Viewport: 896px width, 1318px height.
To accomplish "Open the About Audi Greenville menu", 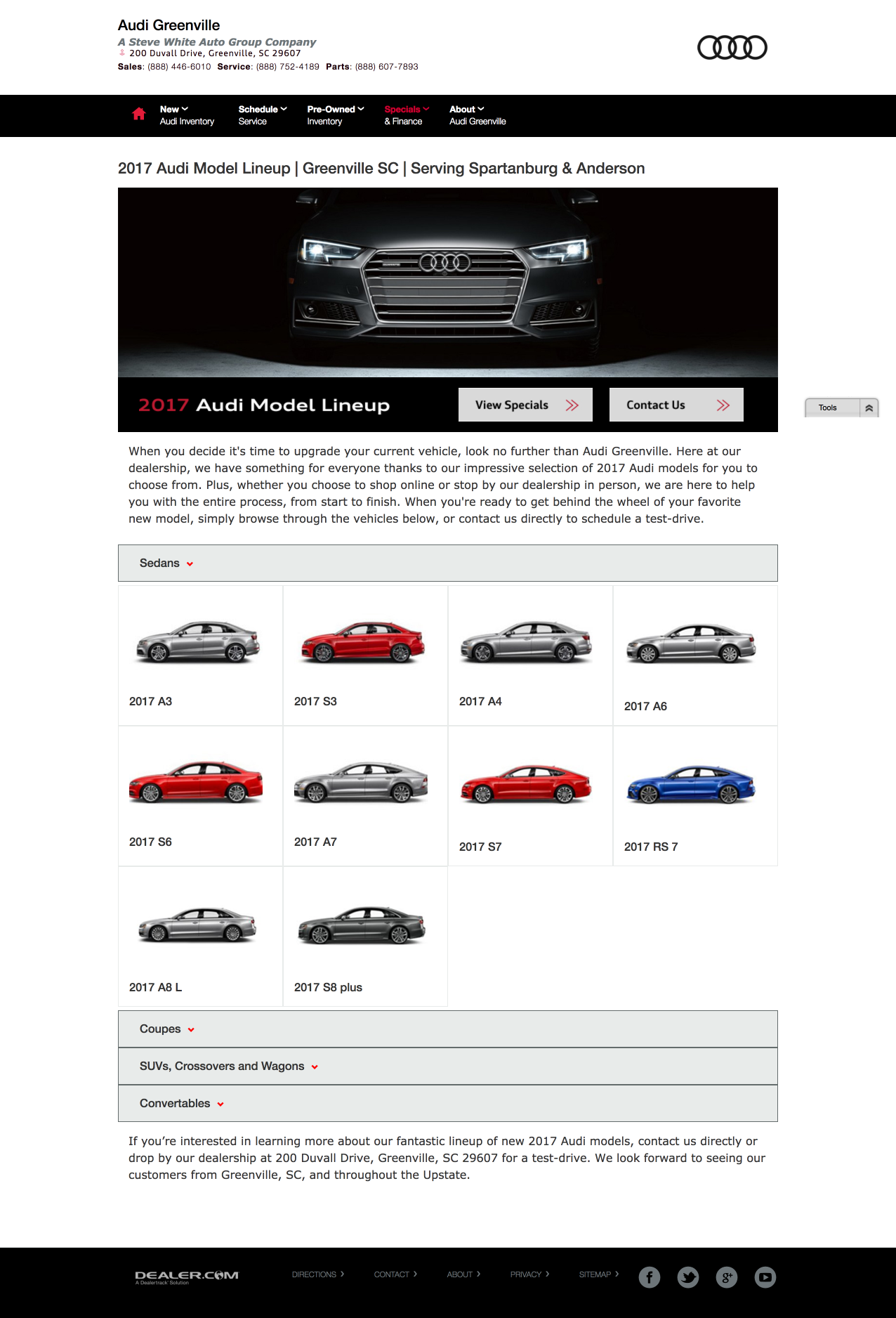I will [477, 115].
